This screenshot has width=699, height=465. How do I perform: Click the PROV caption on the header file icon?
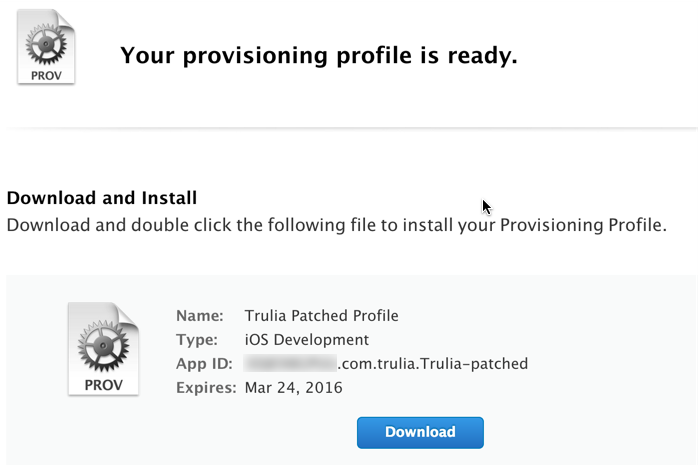click(x=46, y=76)
